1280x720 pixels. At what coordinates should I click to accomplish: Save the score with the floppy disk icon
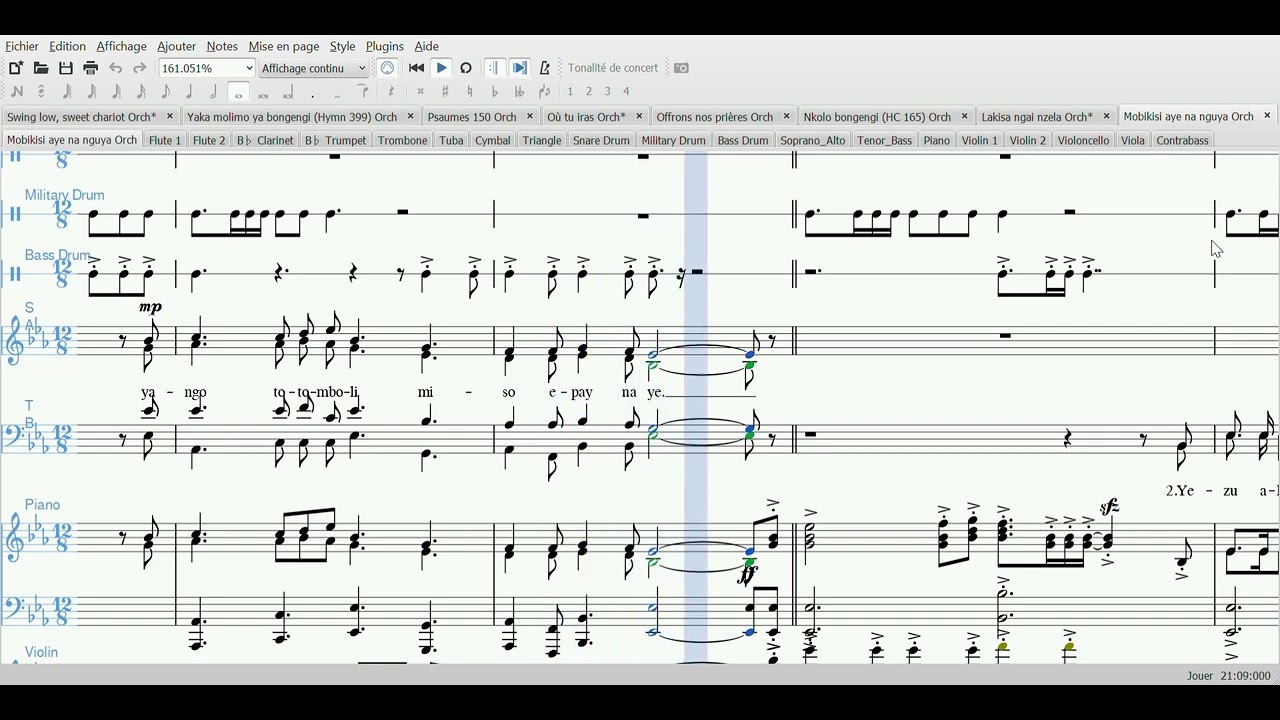click(66, 68)
